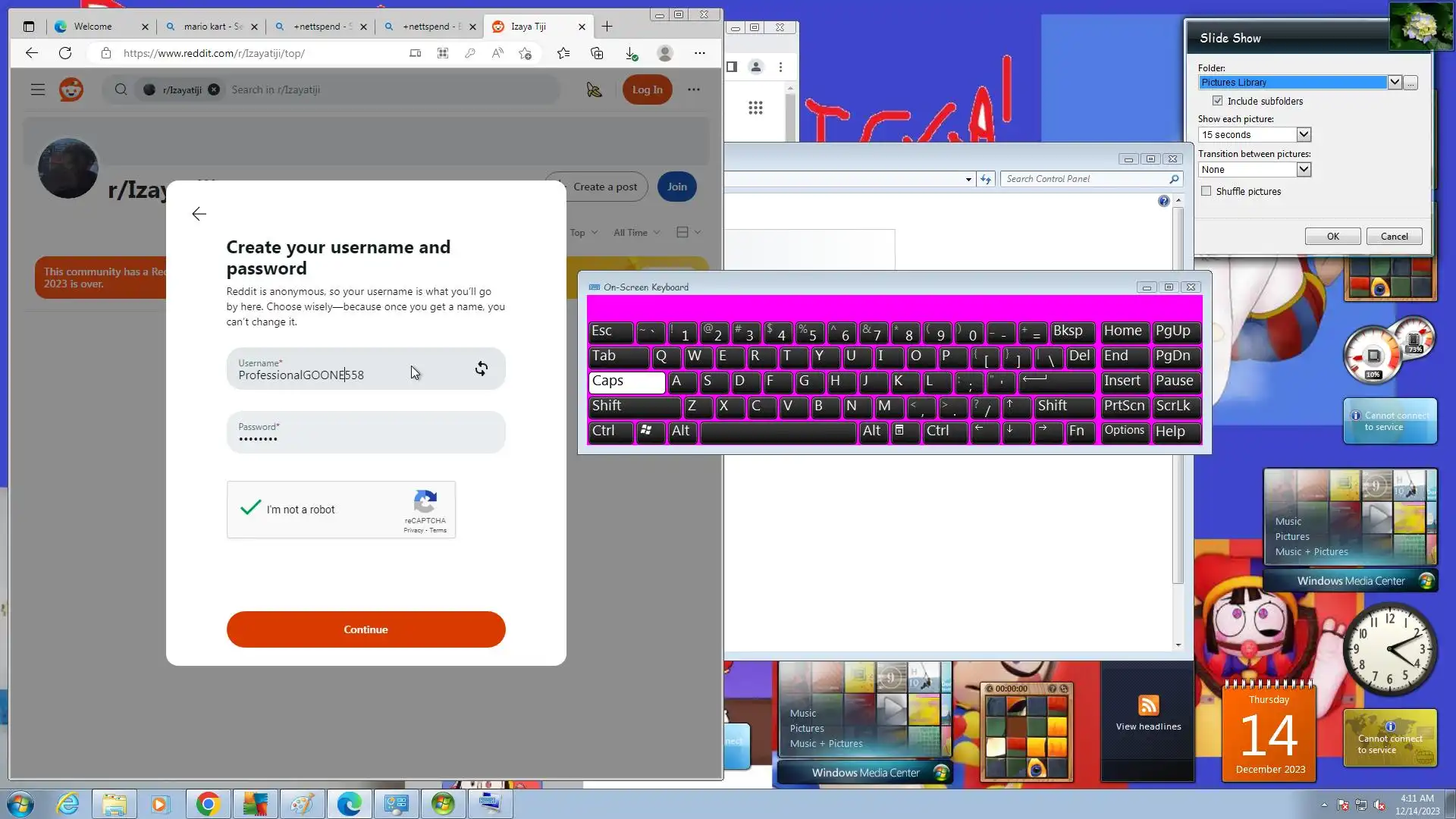
Task: Open the Transition between pictures dropdown
Action: pyautogui.click(x=1303, y=169)
